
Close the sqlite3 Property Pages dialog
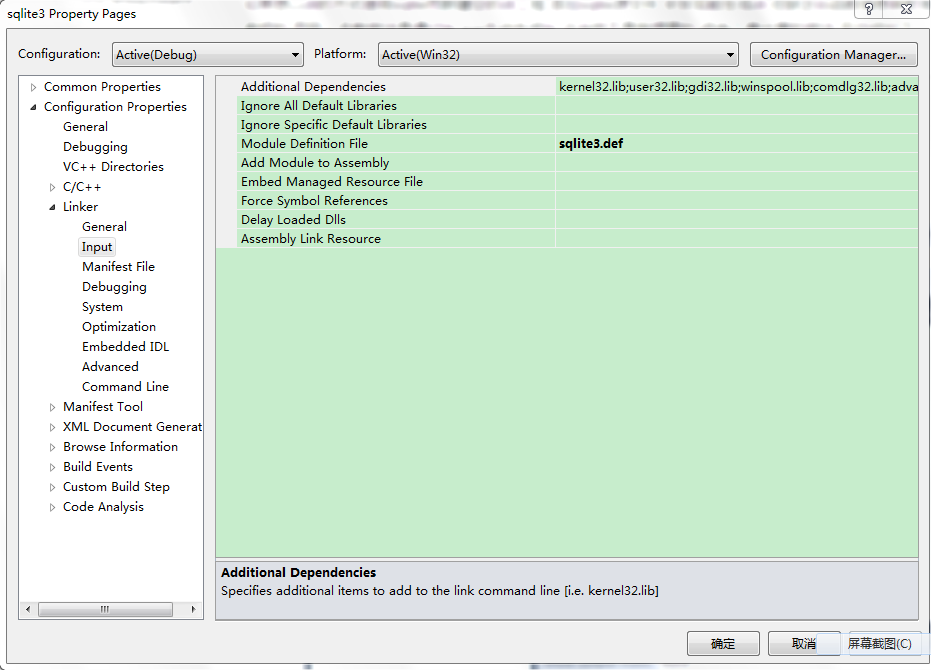click(906, 9)
